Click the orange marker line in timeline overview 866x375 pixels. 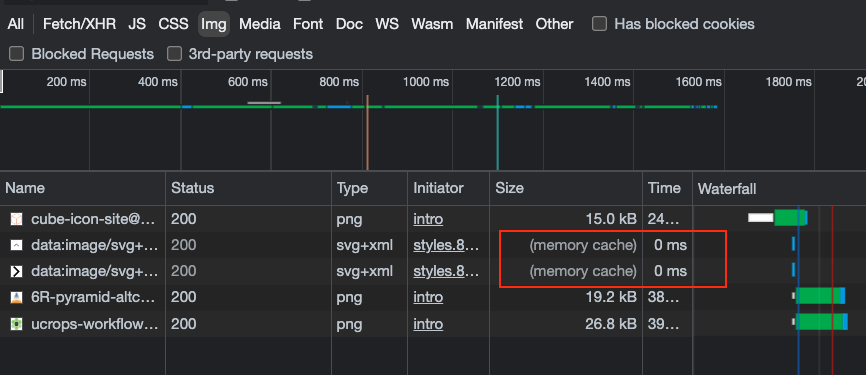pyautogui.click(x=367, y=133)
